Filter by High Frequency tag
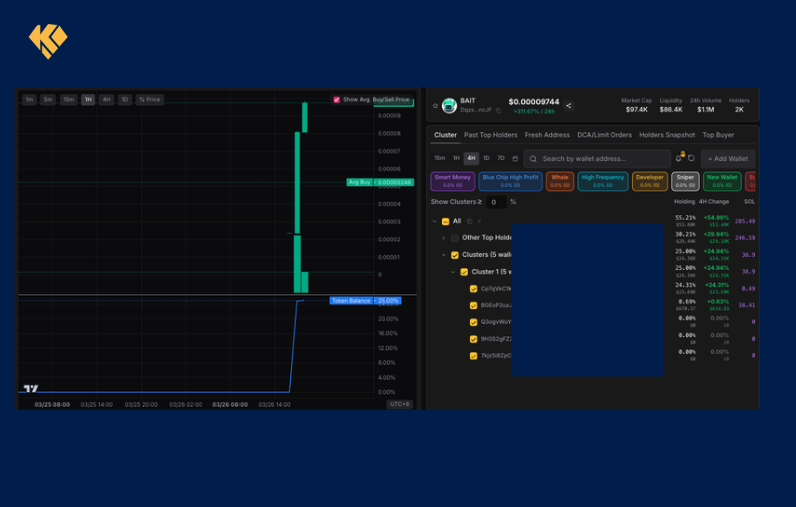 tap(603, 181)
